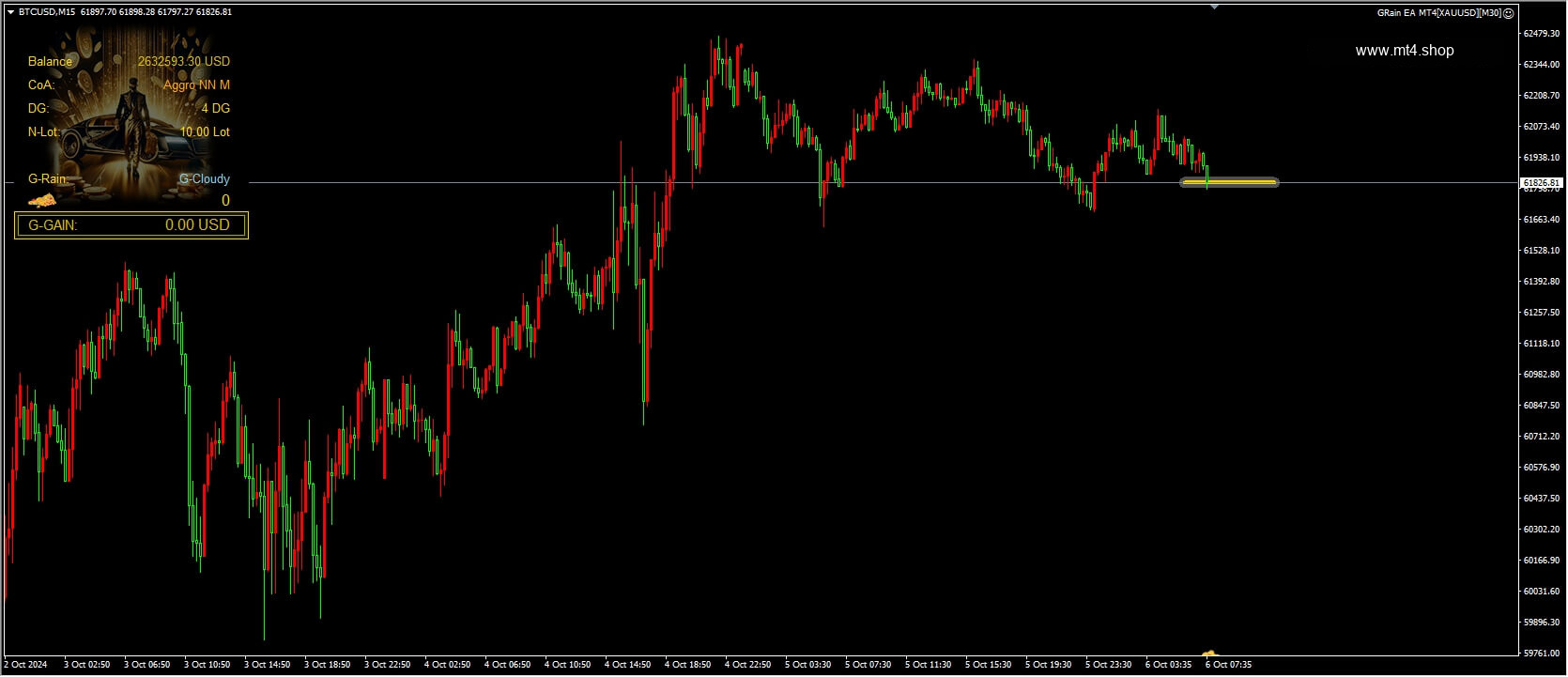Click the G-GAIN 0.00 USD box
Image resolution: width=1568 pixels, height=677 pixels.
(131, 225)
